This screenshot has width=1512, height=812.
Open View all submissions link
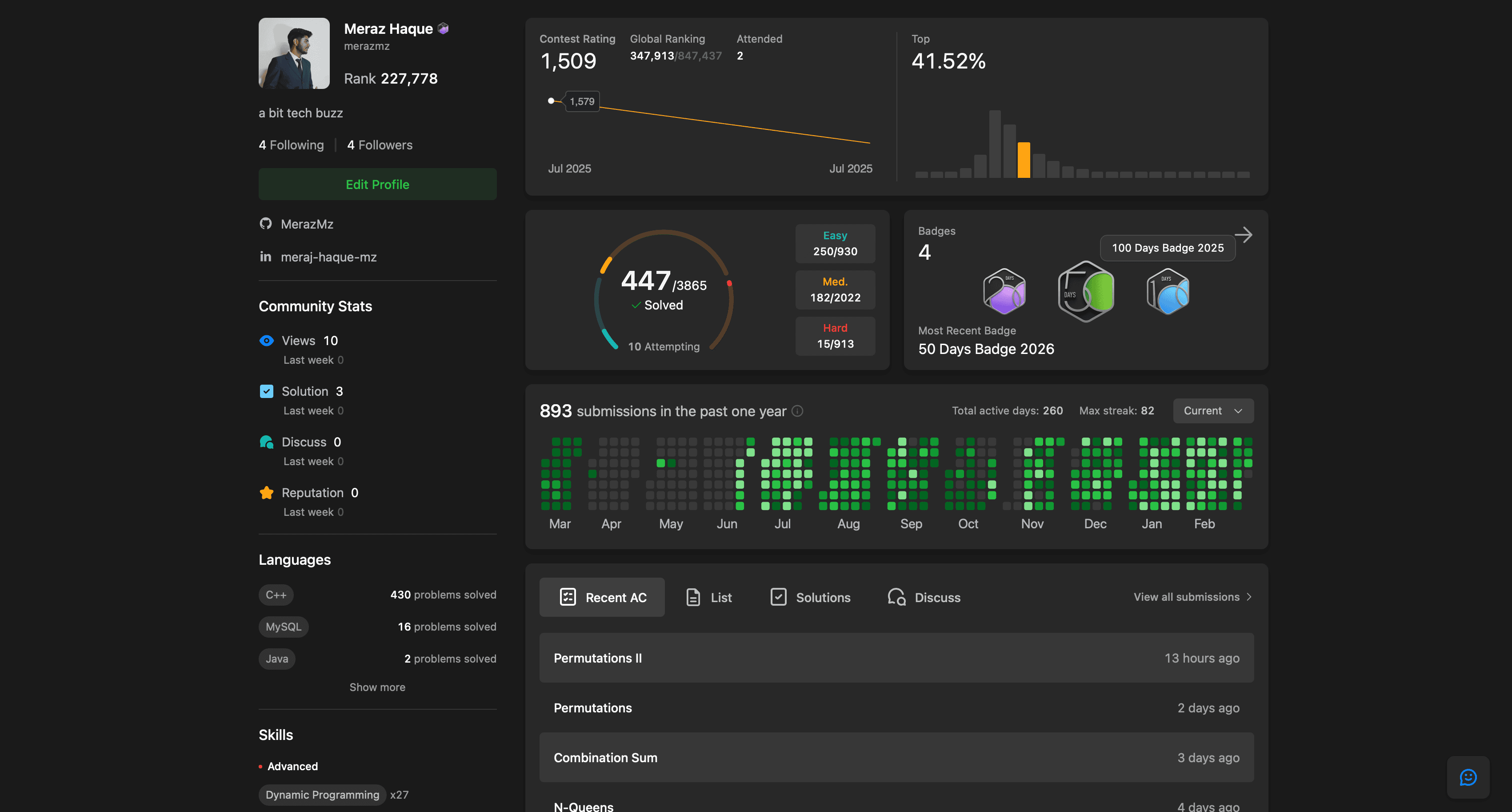(1192, 596)
